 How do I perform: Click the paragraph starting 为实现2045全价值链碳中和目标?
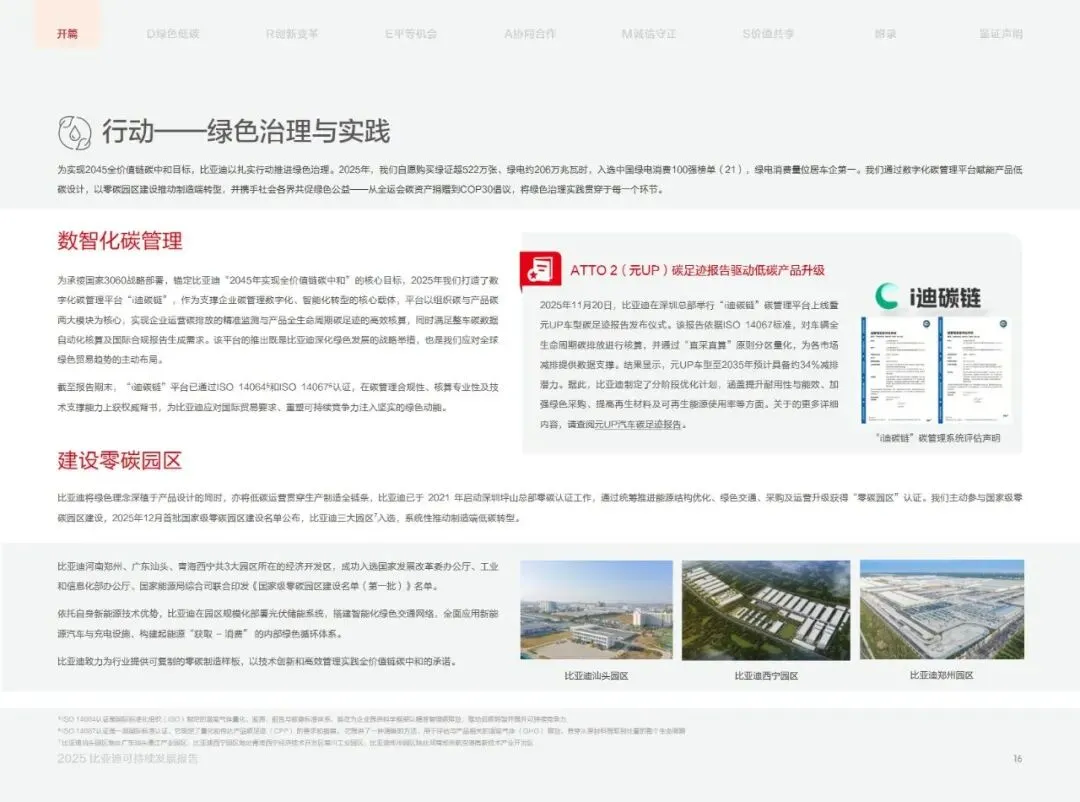[x=540, y=179]
